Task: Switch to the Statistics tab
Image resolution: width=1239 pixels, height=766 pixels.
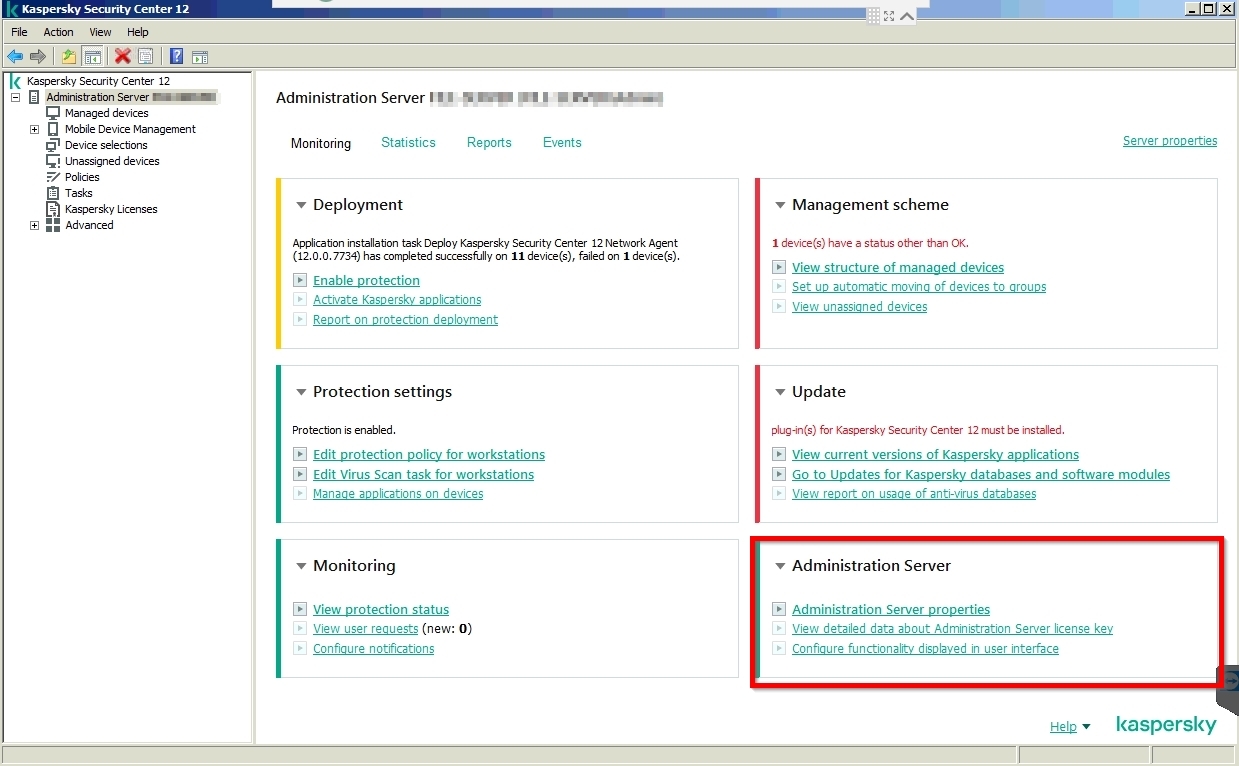Action: 408,142
